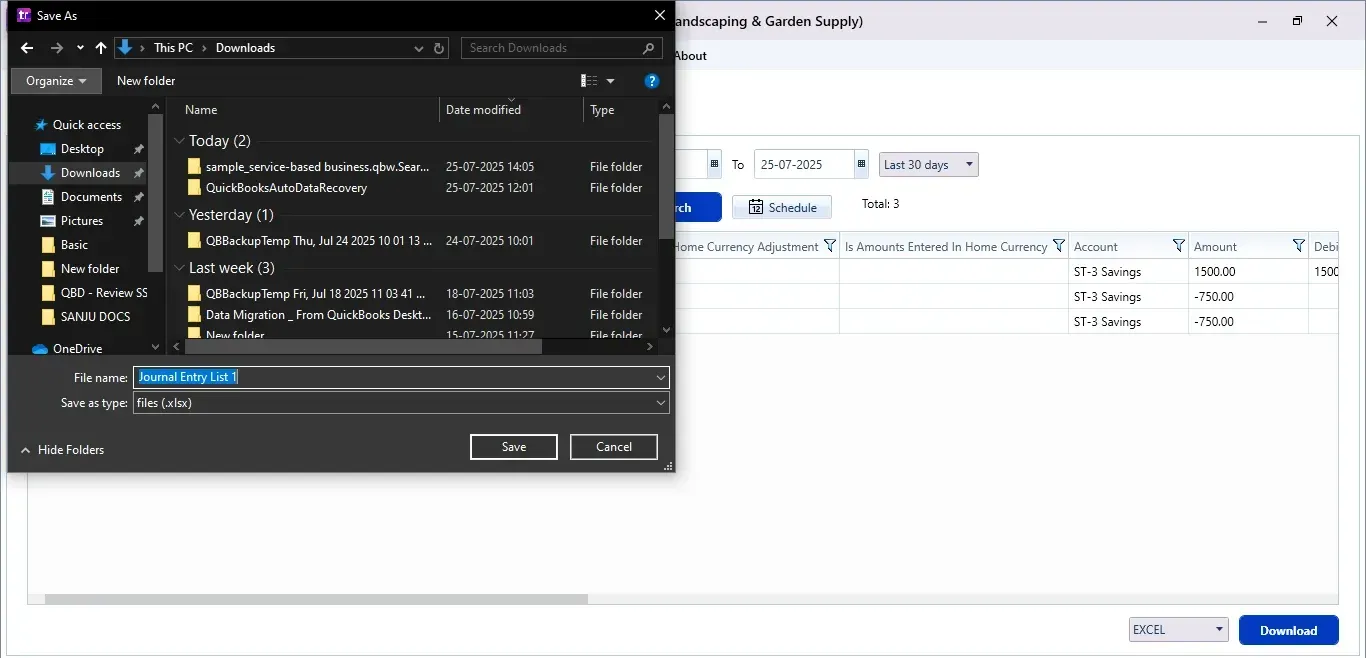The height and width of the screenshot is (658, 1366).
Task: Go back using the Save As back arrow
Action: click(27, 48)
